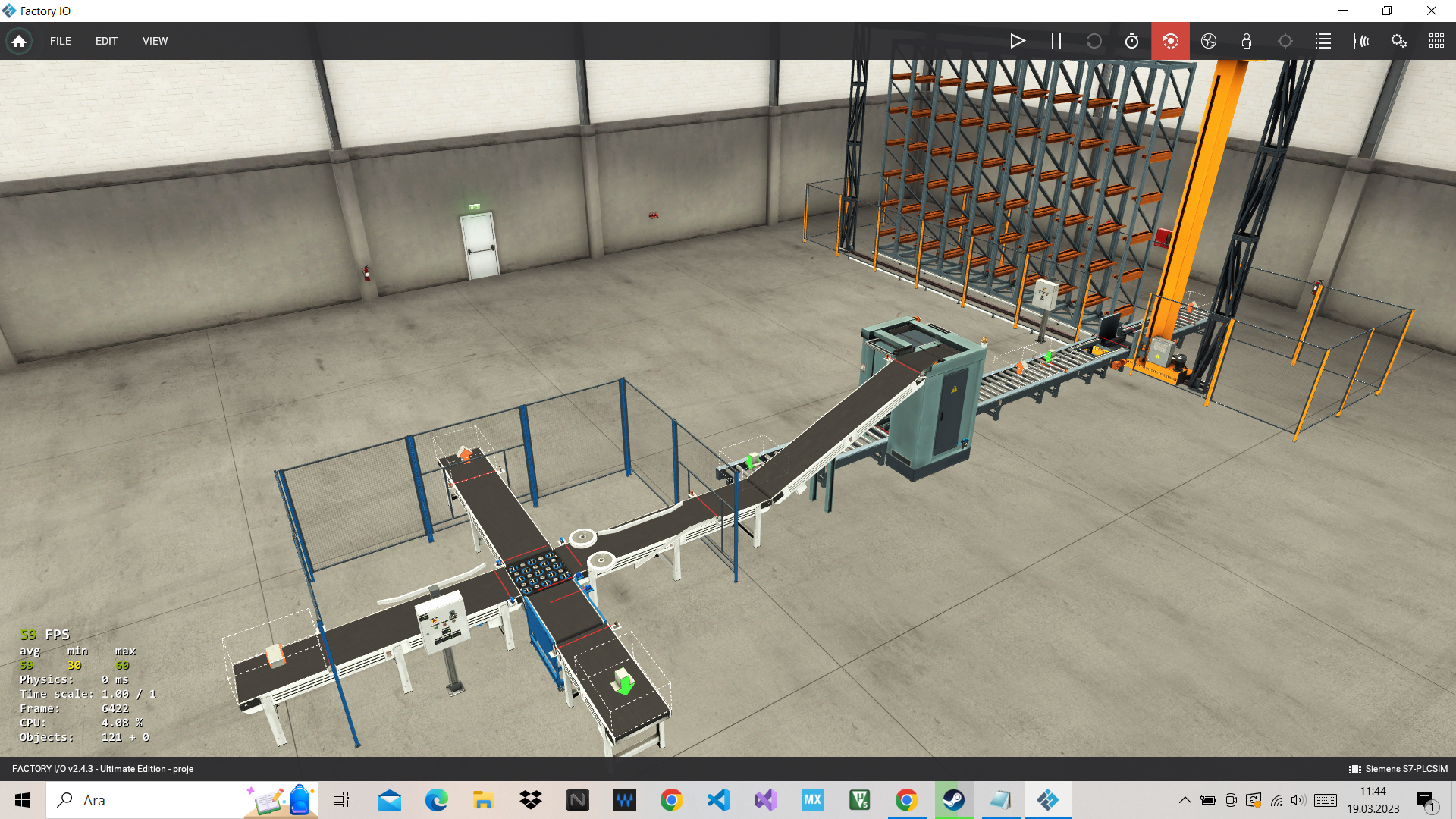
Task: Expand the VIEW menu
Action: 155,41
